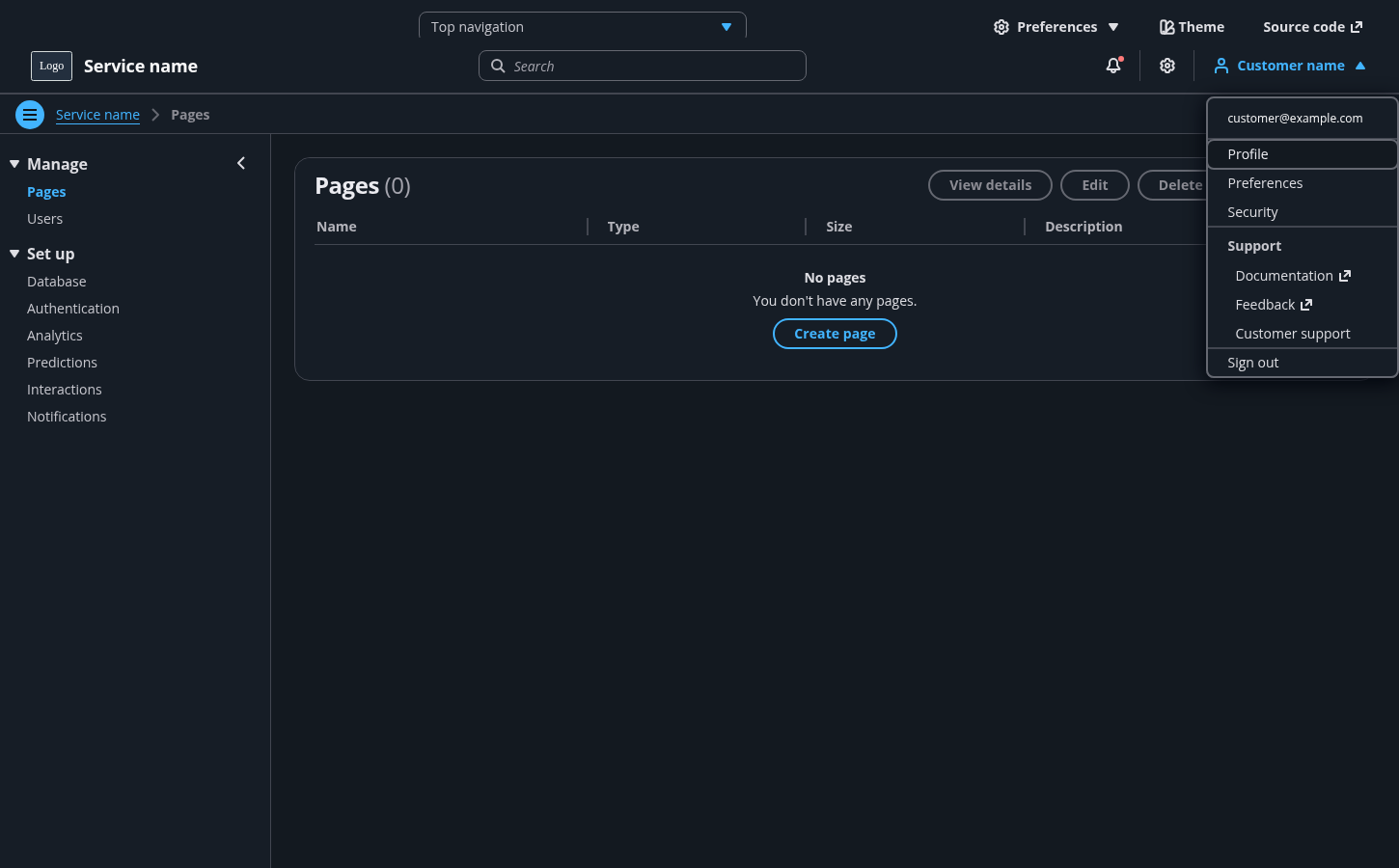Choose Sign out in the user menu
Image resolution: width=1399 pixels, height=868 pixels.
pos(1252,363)
